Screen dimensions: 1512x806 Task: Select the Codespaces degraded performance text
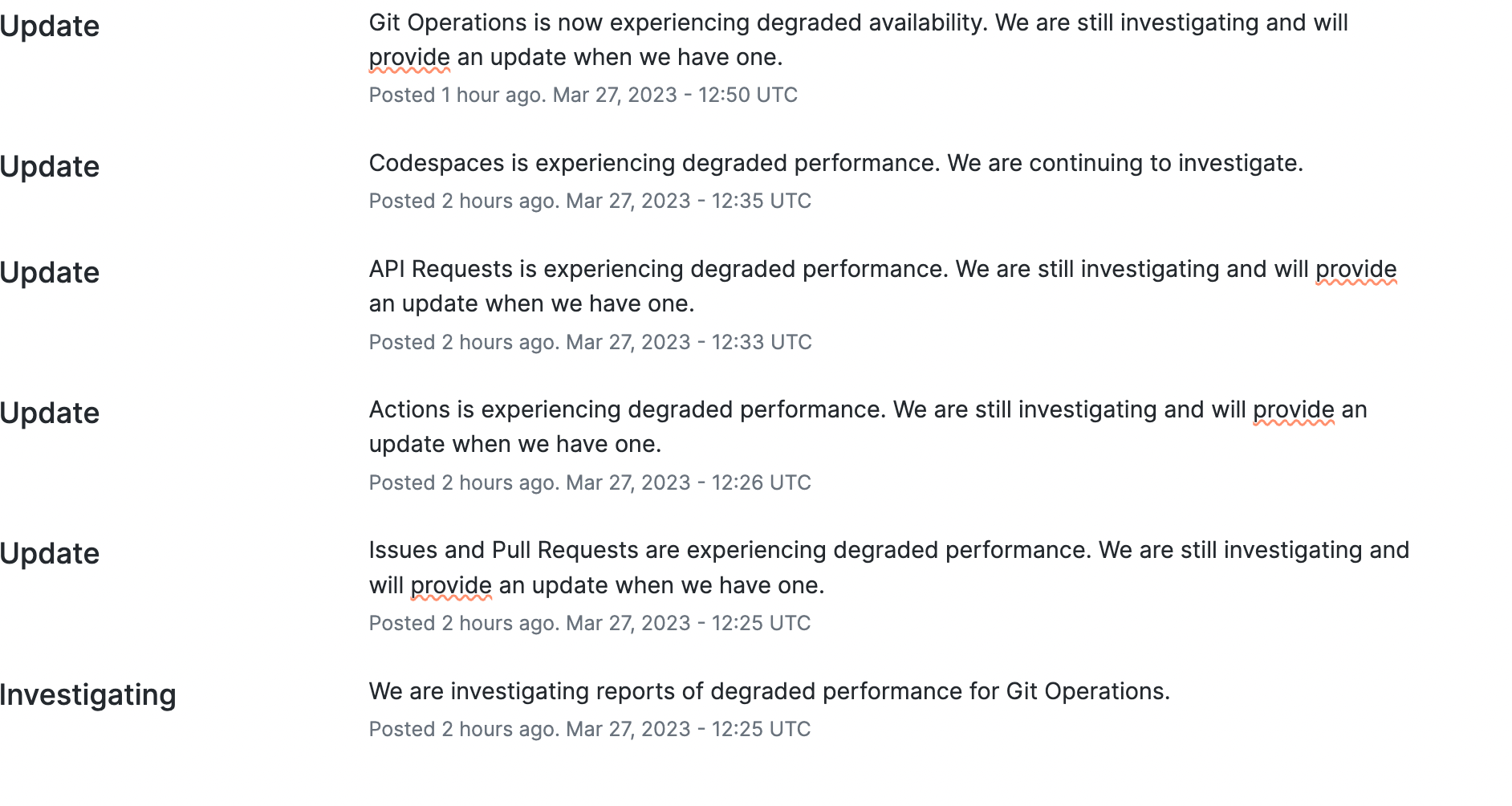(x=835, y=163)
